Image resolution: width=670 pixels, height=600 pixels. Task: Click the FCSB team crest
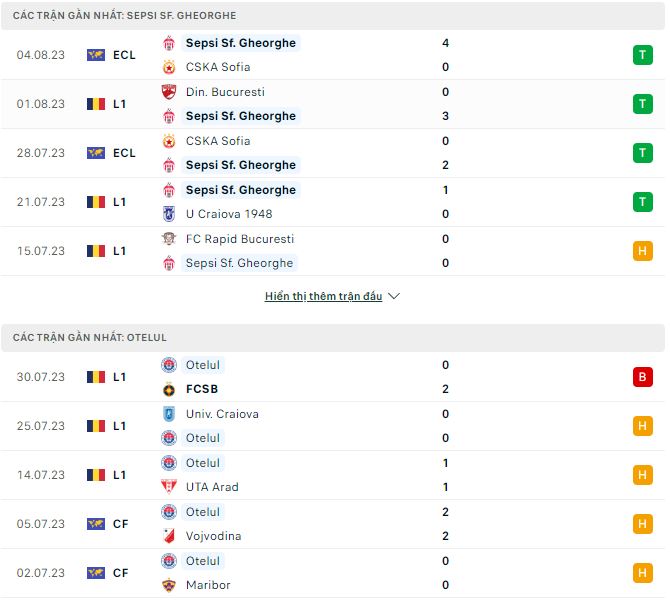[x=168, y=389]
